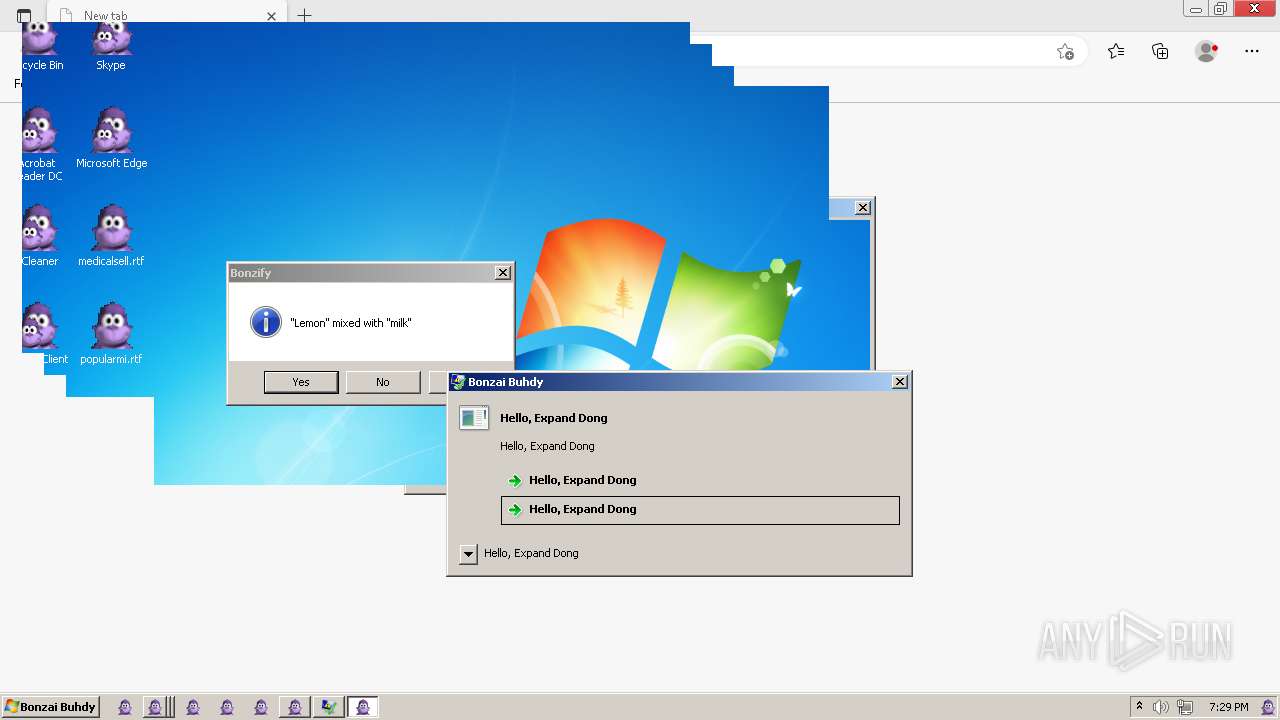This screenshot has height=720, width=1280.
Task: Click the active highlighted Bonzi taskbar button
Action: click(362, 707)
